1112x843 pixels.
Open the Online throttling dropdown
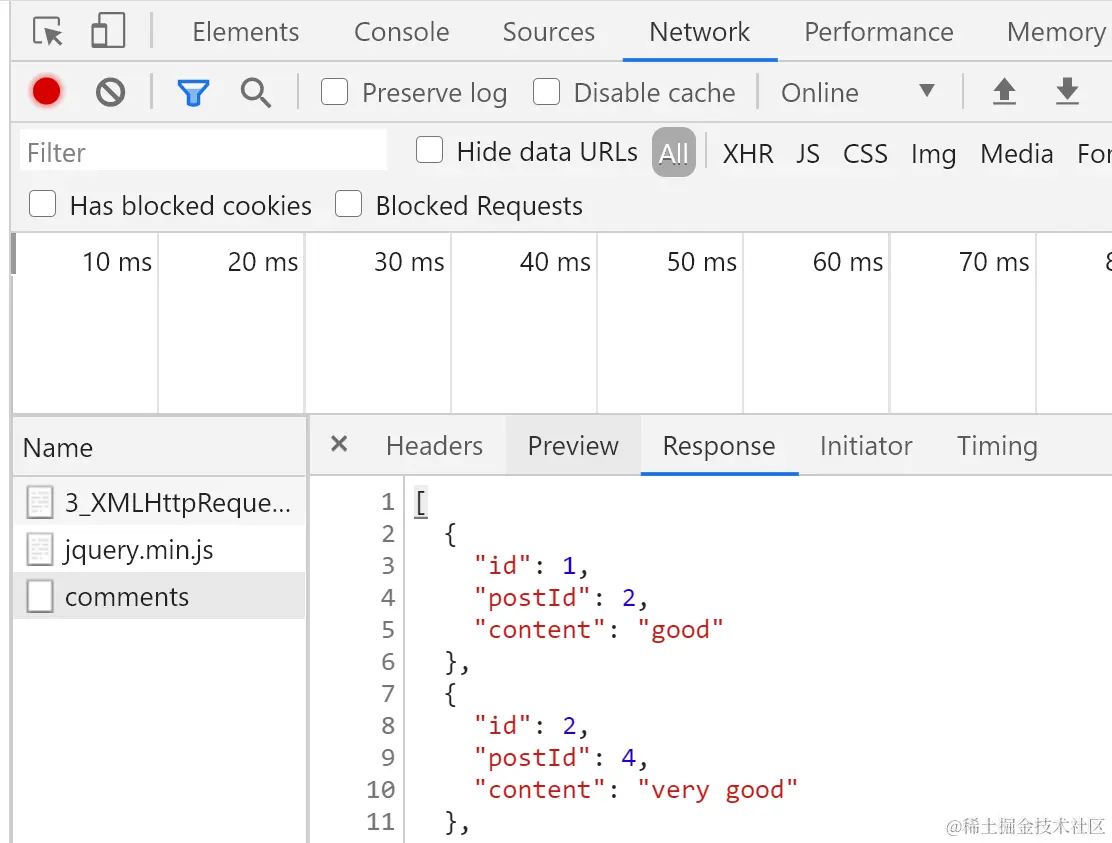[857, 93]
